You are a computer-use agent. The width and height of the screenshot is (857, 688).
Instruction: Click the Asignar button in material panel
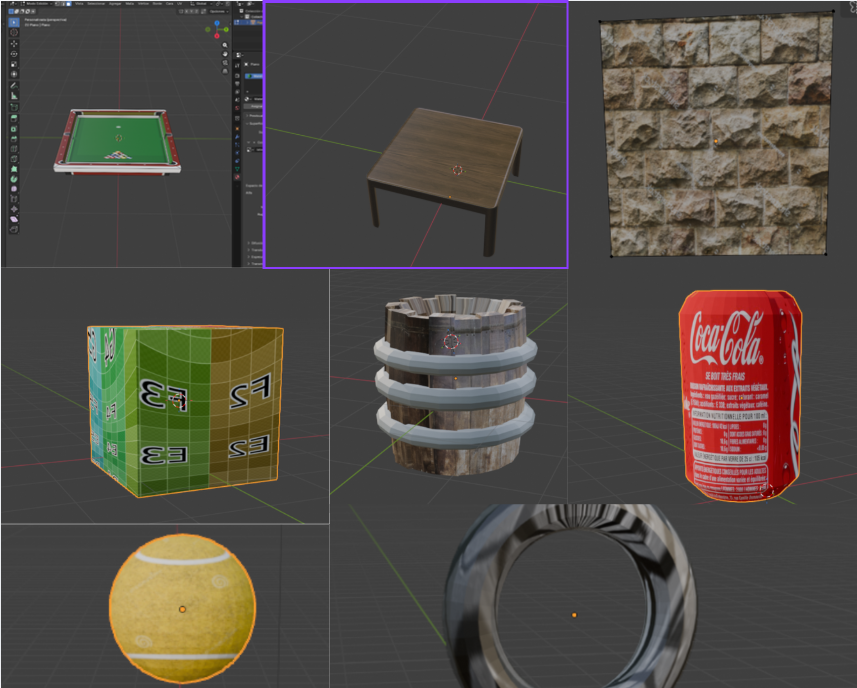254,107
